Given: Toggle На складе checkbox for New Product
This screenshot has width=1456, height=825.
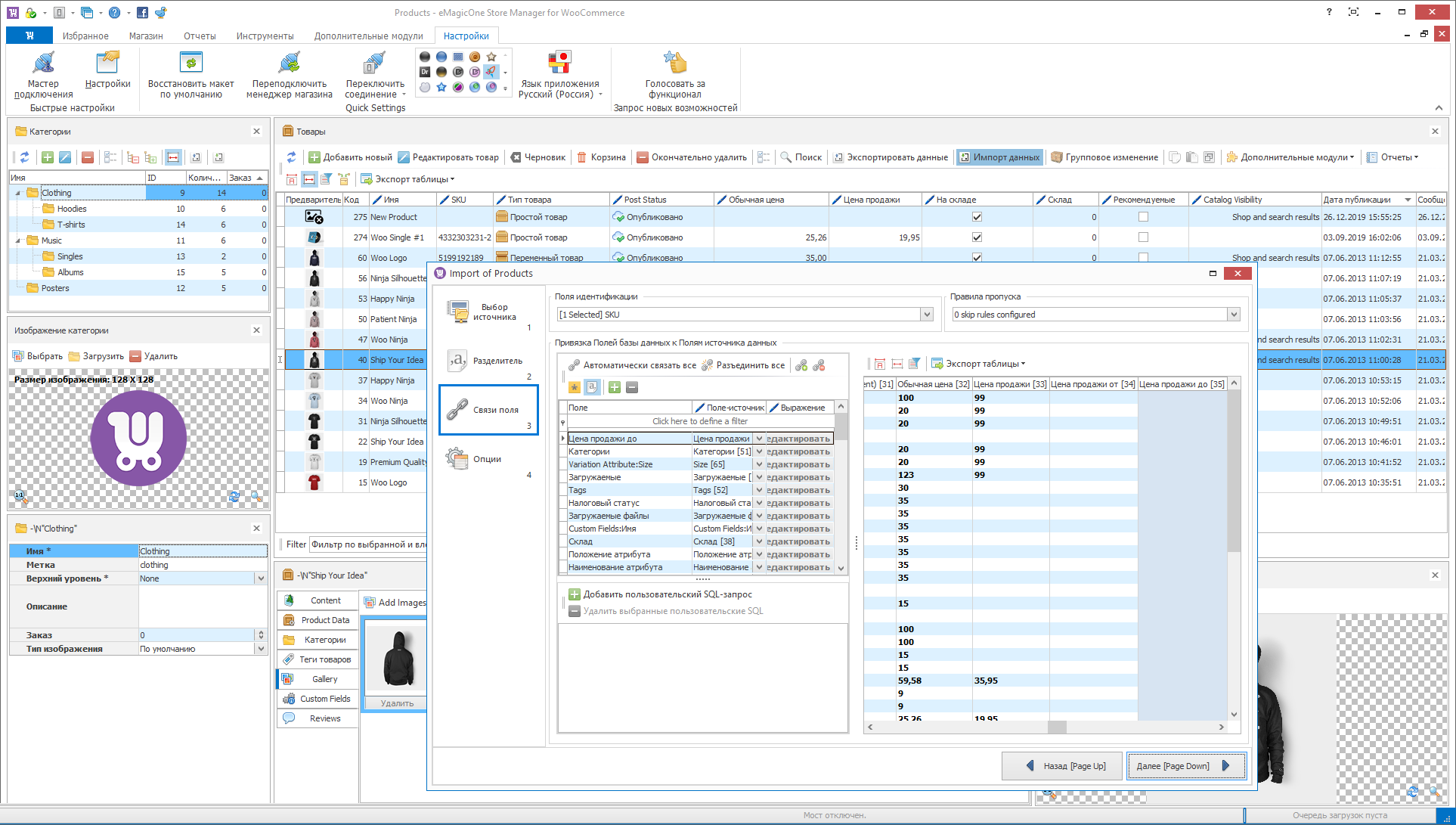Looking at the screenshot, I should tap(977, 217).
